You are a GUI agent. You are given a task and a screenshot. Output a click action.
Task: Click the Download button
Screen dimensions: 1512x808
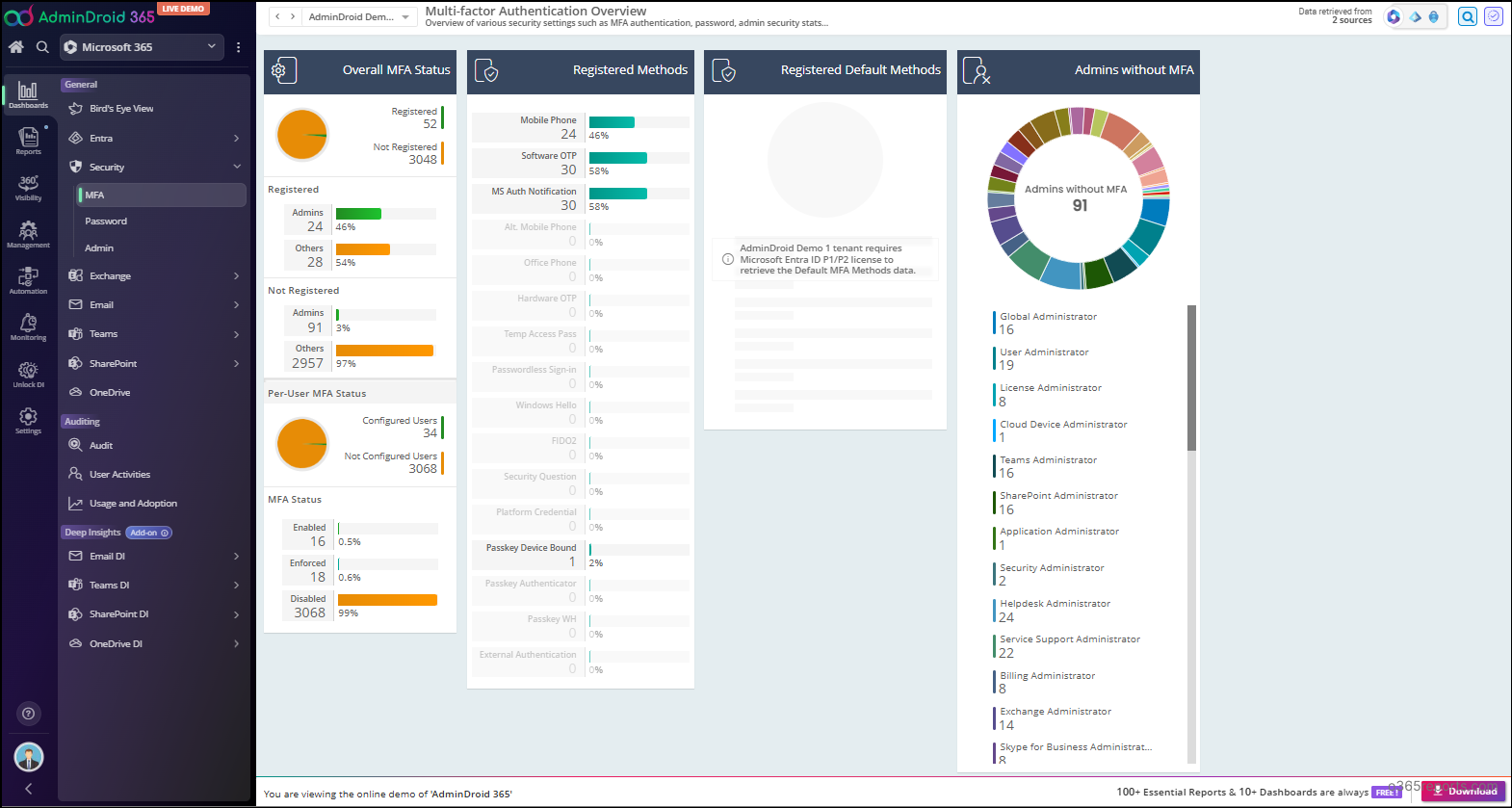[x=1463, y=791]
